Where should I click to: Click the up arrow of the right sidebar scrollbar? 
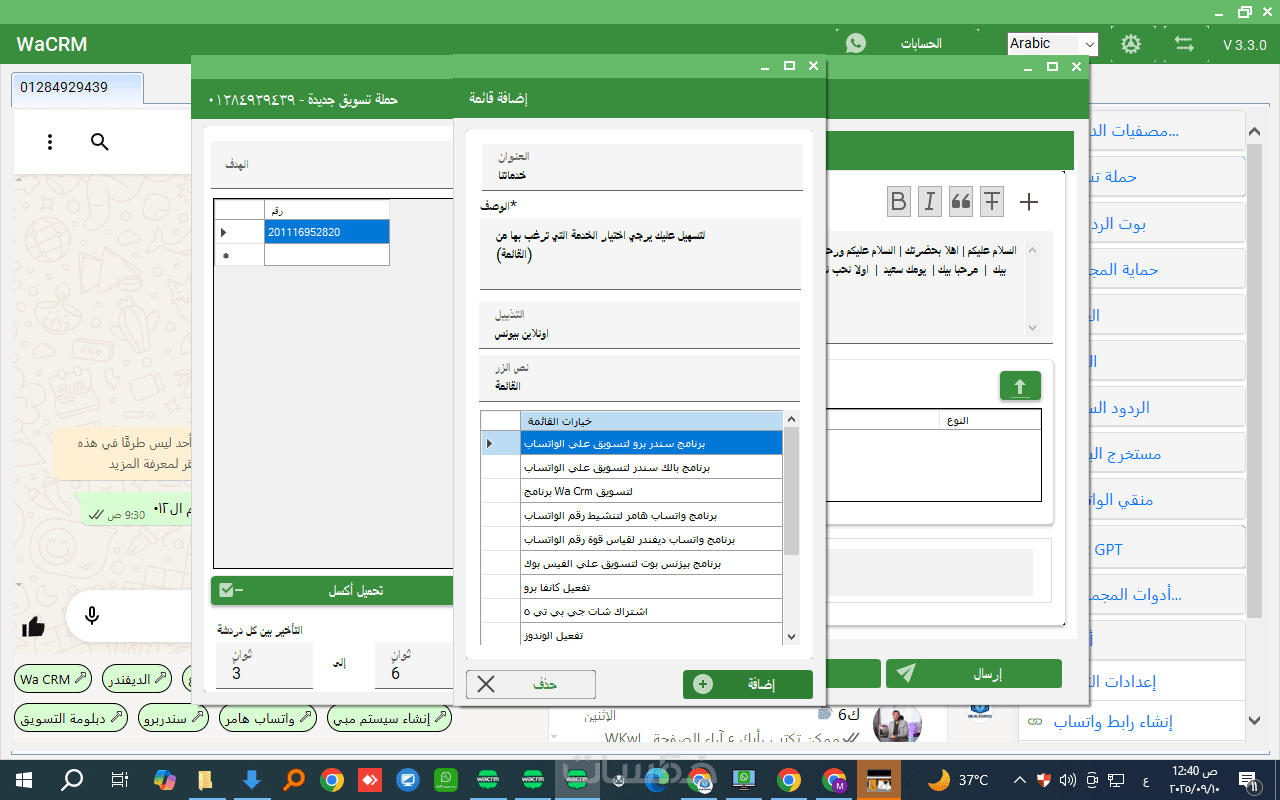[1254, 131]
